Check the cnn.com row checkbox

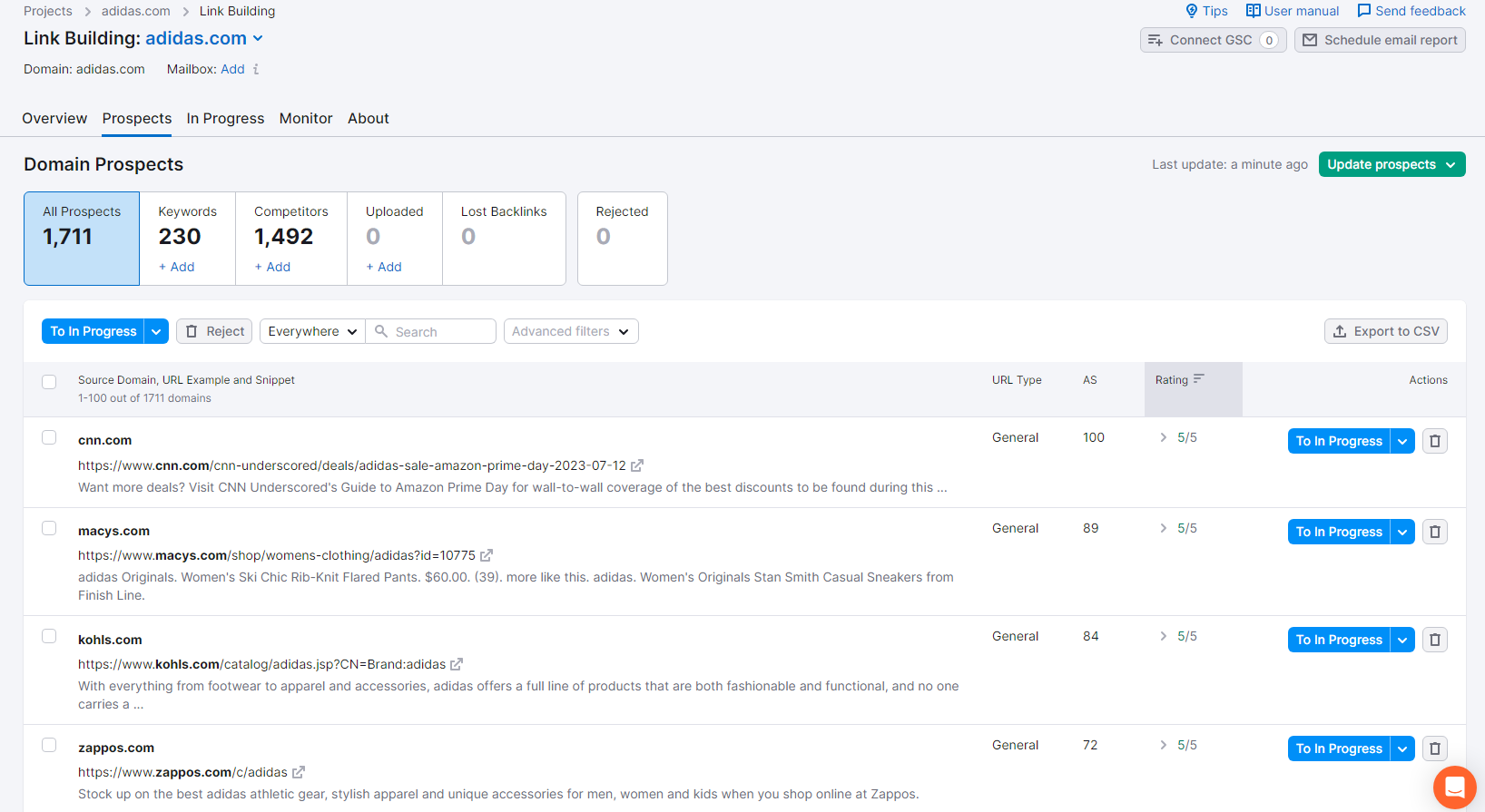click(x=49, y=437)
